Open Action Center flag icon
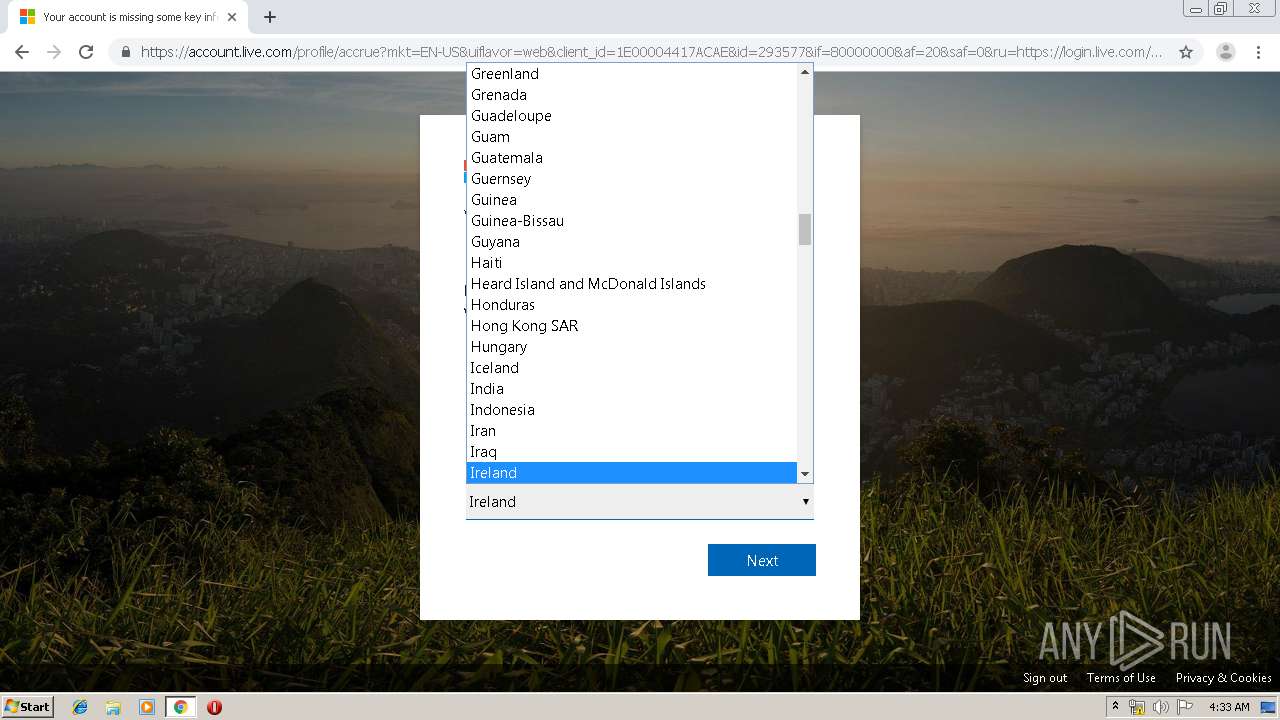The image size is (1280, 720). [x=1185, y=707]
